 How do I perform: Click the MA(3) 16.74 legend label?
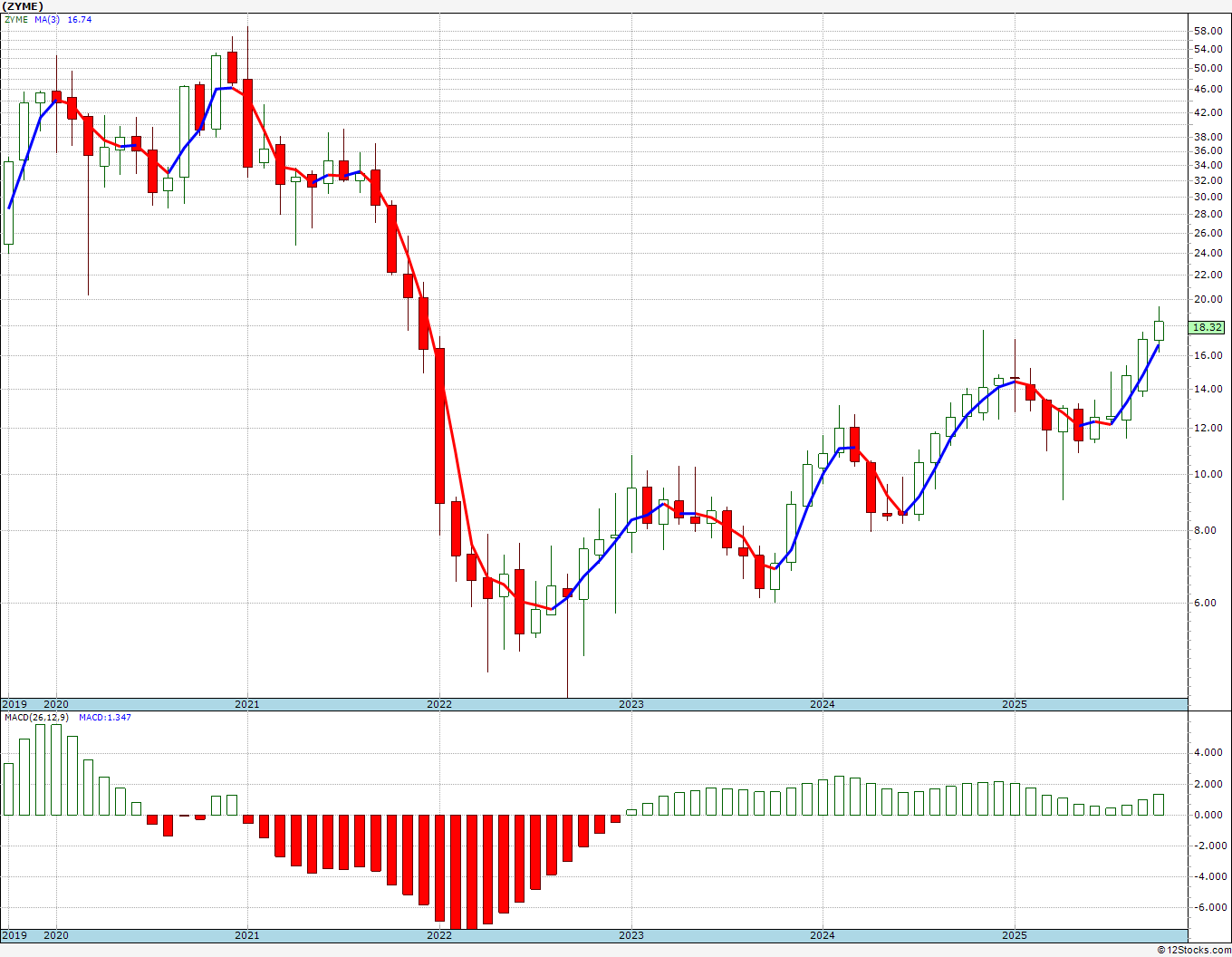tap(63, 19)
